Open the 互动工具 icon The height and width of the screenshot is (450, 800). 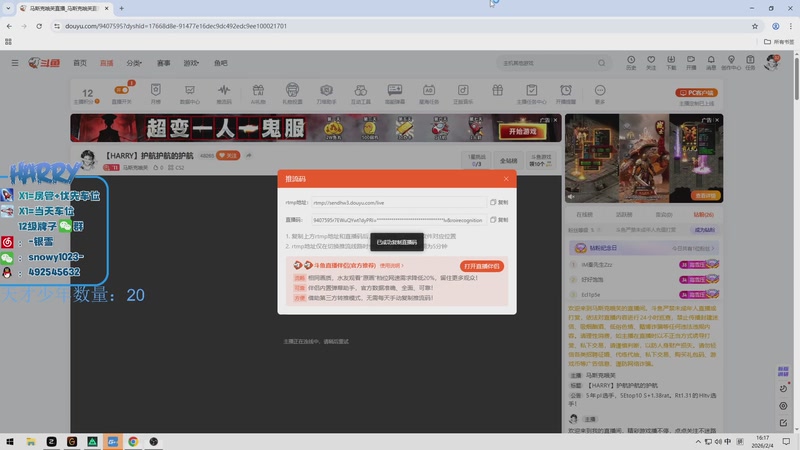coord(361,90)
